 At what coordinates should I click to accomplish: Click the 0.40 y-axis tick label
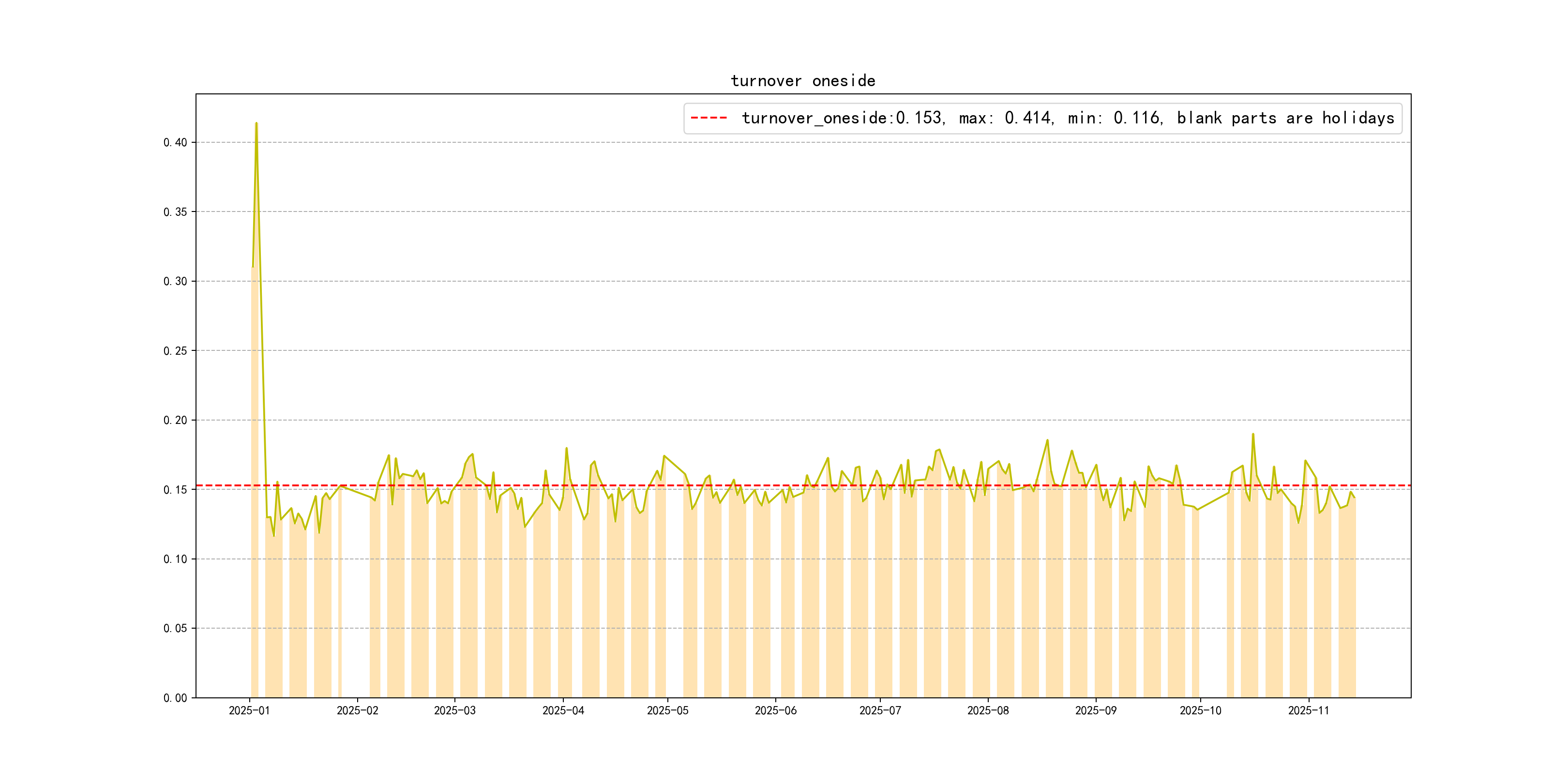point(175,142)
